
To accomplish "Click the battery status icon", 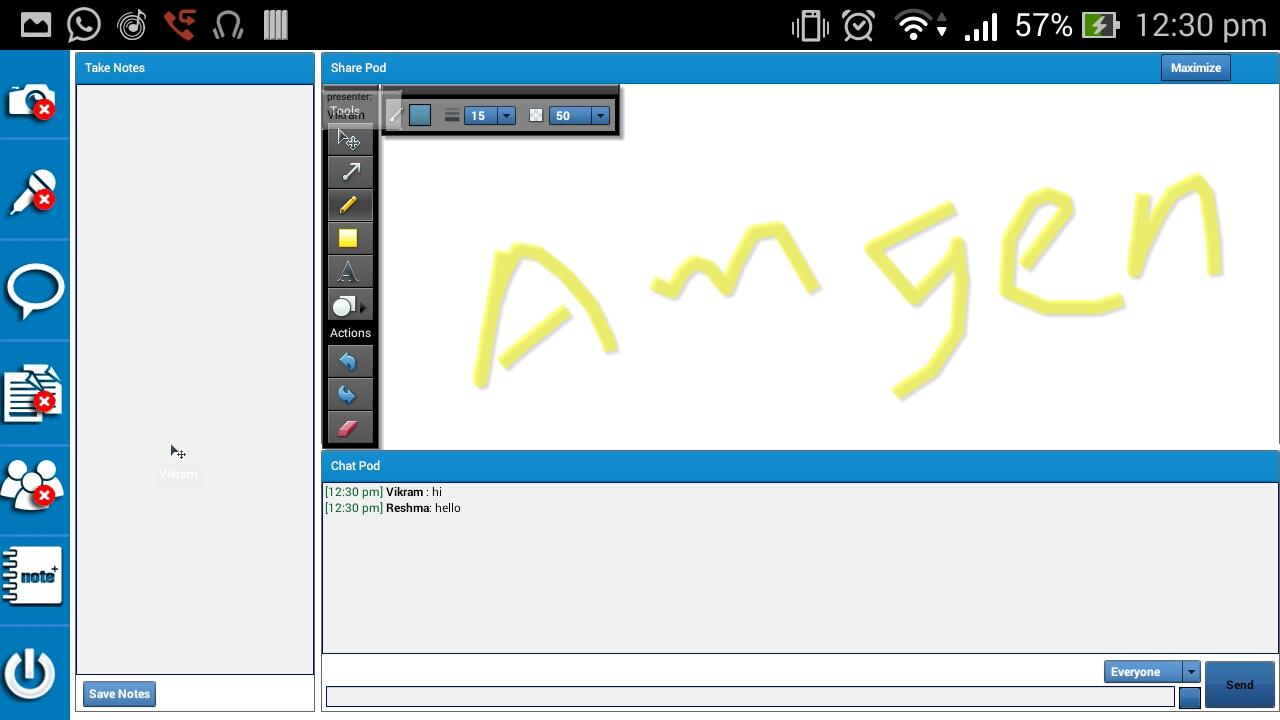I will (x=1100, y=25).
